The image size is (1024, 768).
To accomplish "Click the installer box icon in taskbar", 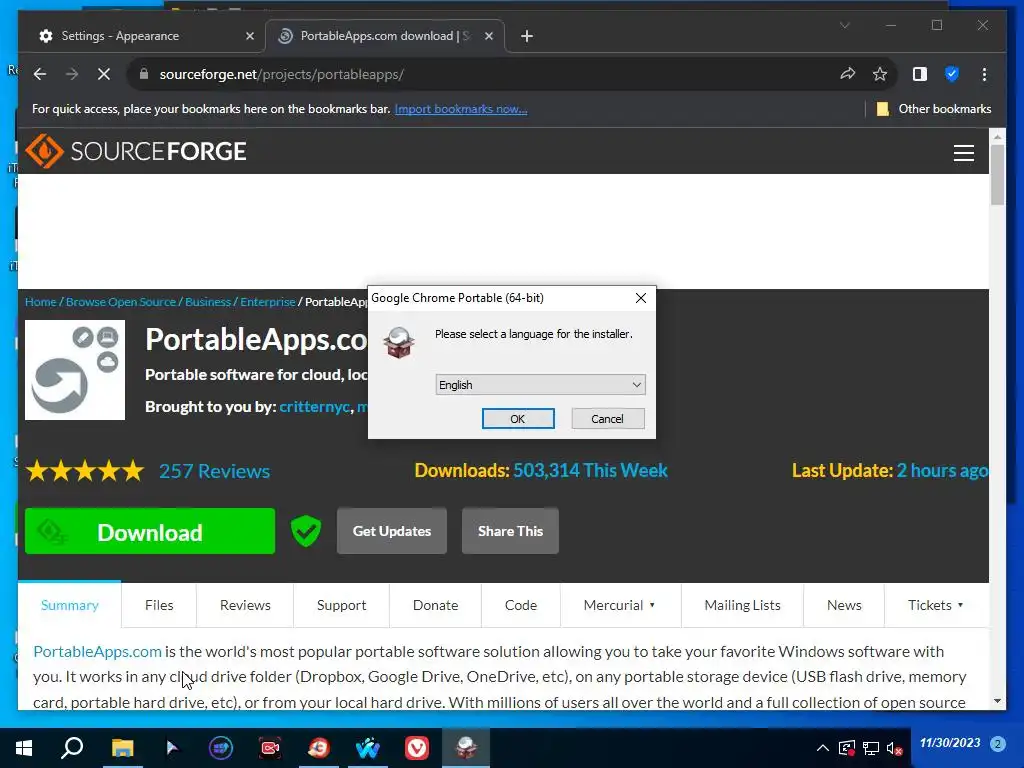I will click(x=466, y=748).
